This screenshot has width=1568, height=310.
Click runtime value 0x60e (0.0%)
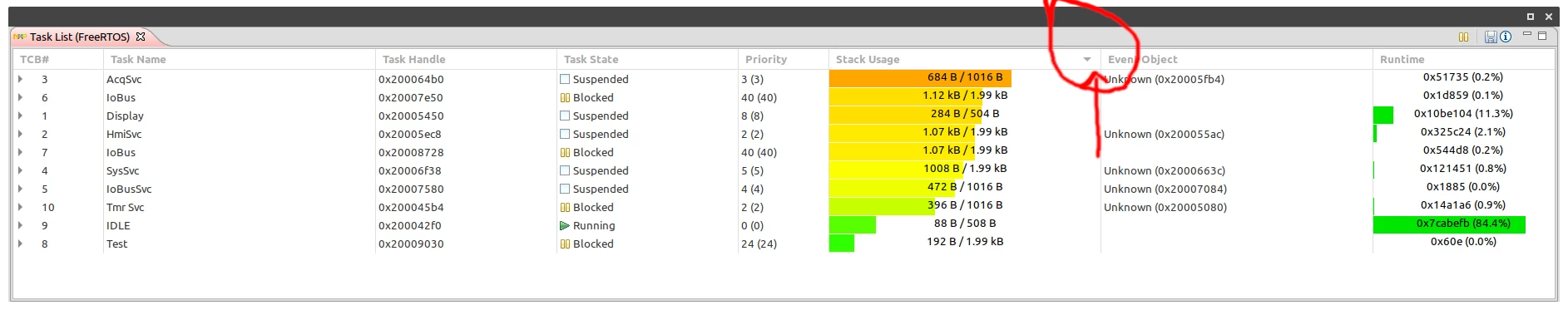[1463, 242]
